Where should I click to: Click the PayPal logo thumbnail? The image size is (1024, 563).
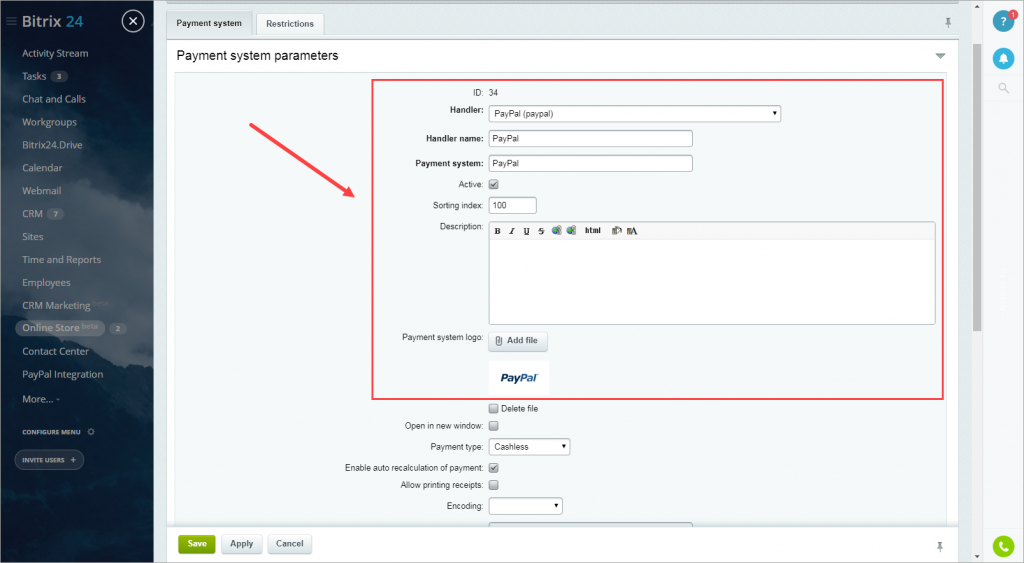coord(519,378)
